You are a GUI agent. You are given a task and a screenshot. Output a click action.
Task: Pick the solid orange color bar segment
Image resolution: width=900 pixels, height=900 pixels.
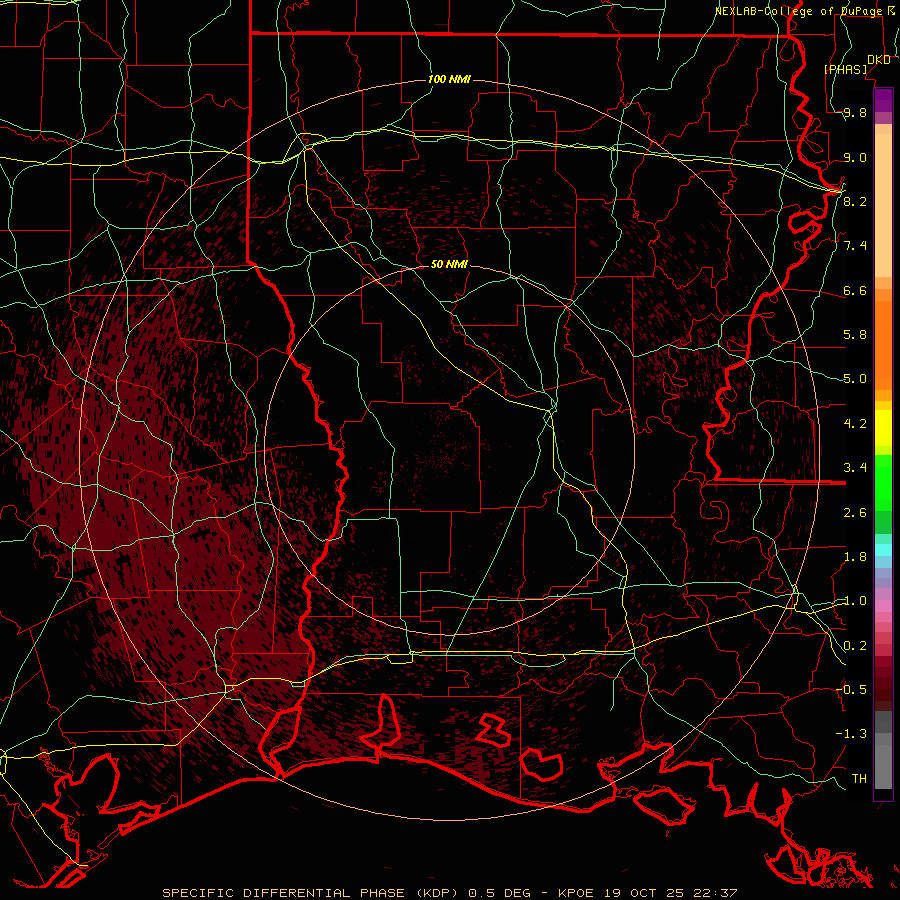pyautogui.click(x=883, y=346)
